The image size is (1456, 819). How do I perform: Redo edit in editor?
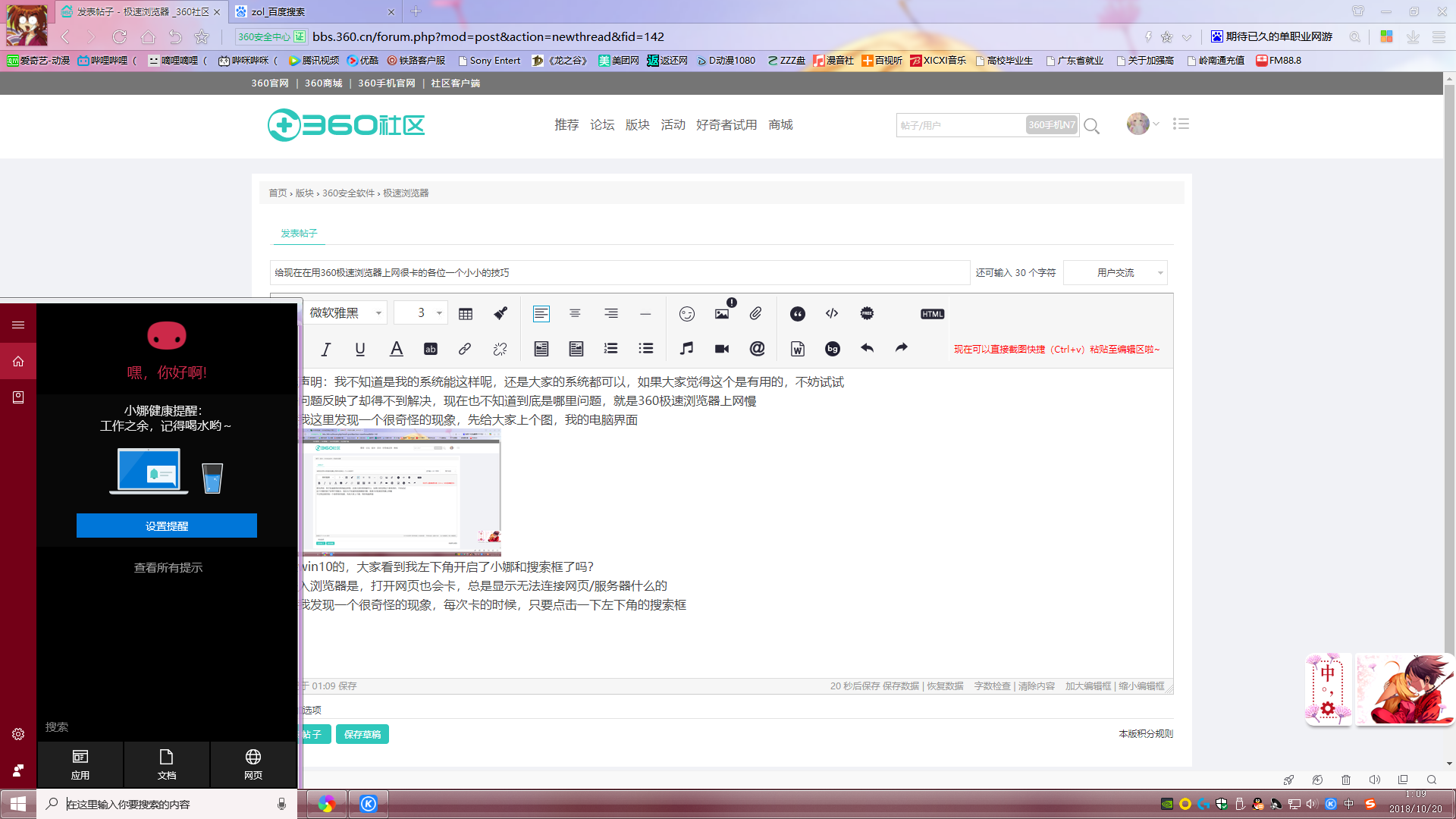[x=902, y=348]
